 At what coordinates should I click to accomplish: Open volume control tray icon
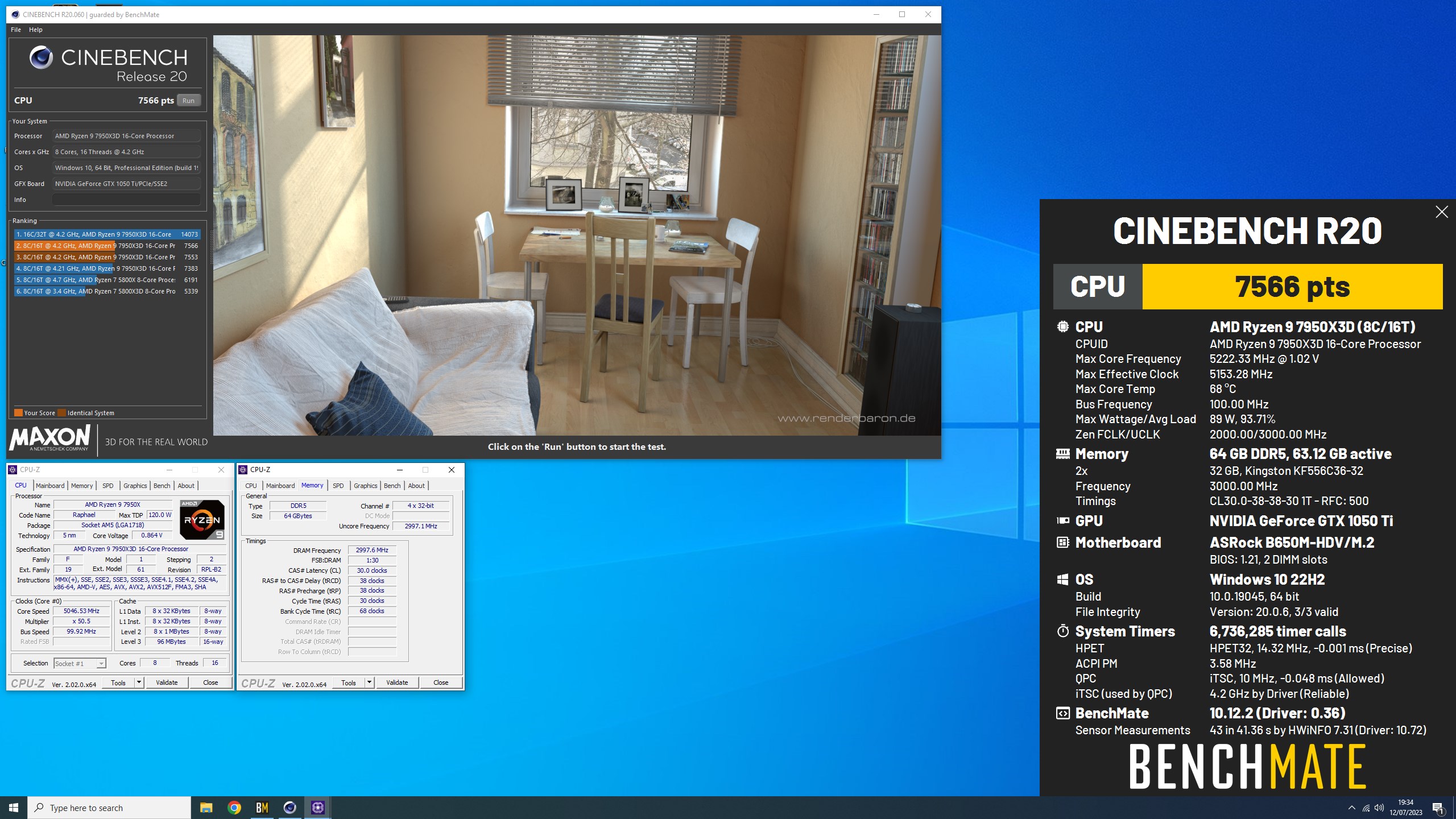coord(1379,808)
